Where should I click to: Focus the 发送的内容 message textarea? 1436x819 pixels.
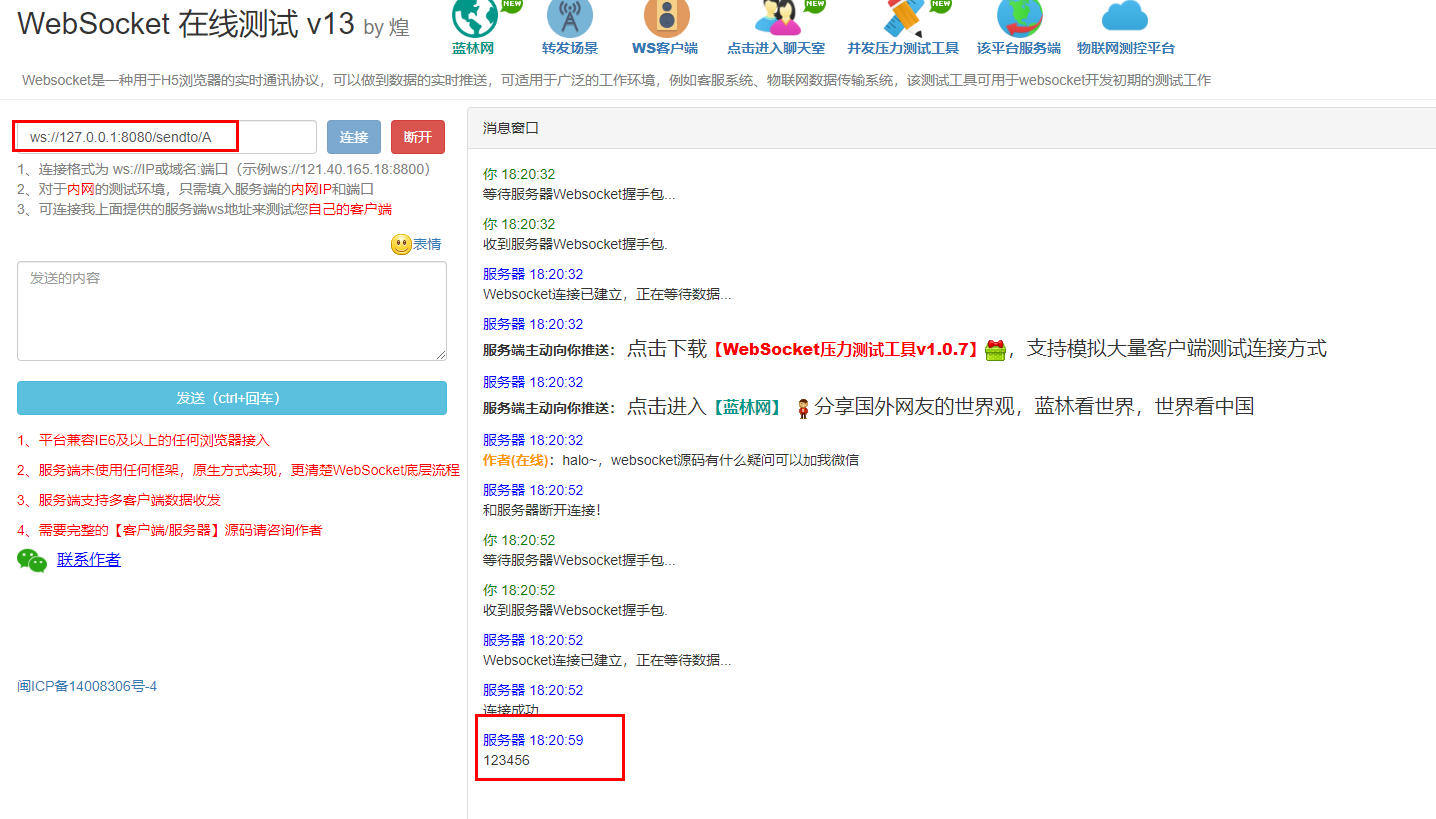(232, 311)
